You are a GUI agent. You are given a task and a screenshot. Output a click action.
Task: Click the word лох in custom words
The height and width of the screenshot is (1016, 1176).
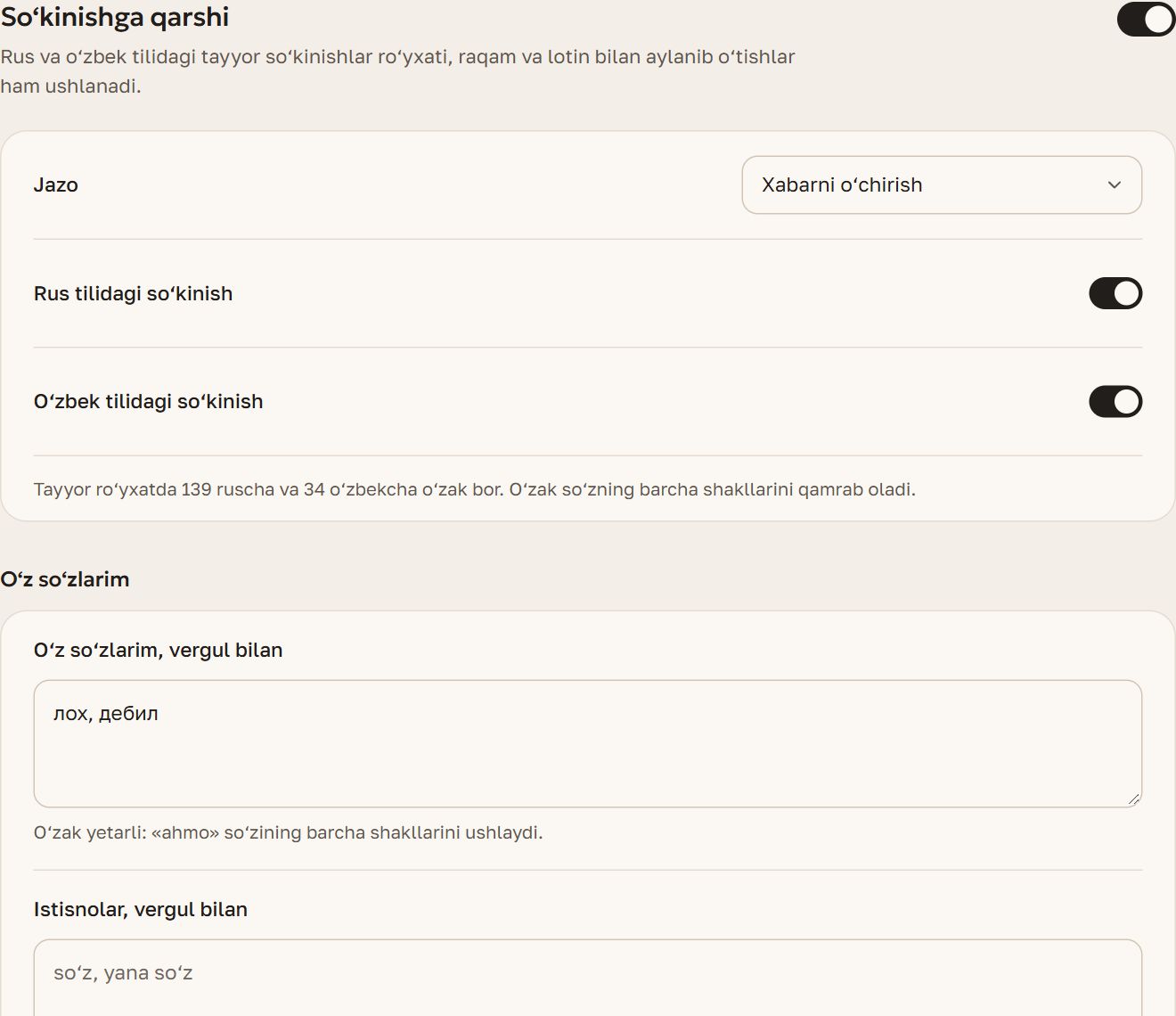pyautogui.click(x=70, y=714)
